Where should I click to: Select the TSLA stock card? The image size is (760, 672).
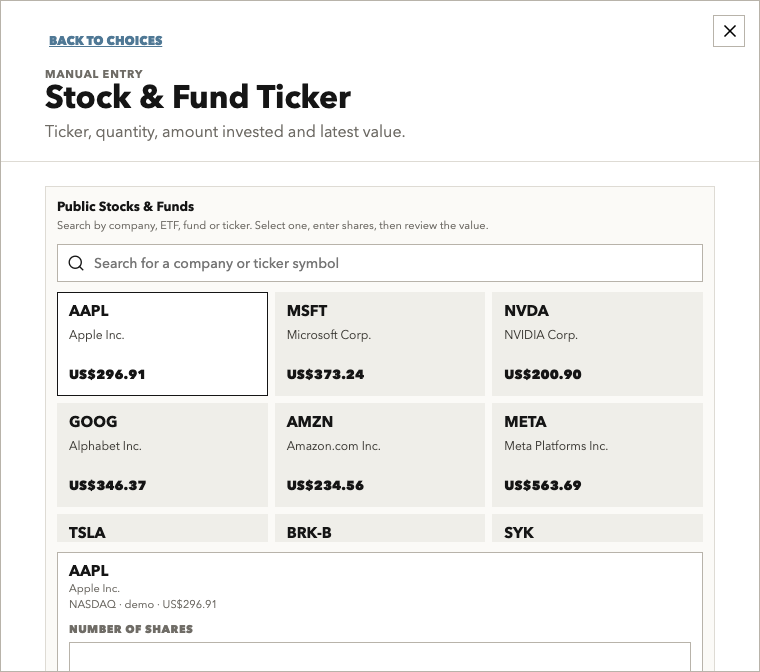click(x=162, y=528)
